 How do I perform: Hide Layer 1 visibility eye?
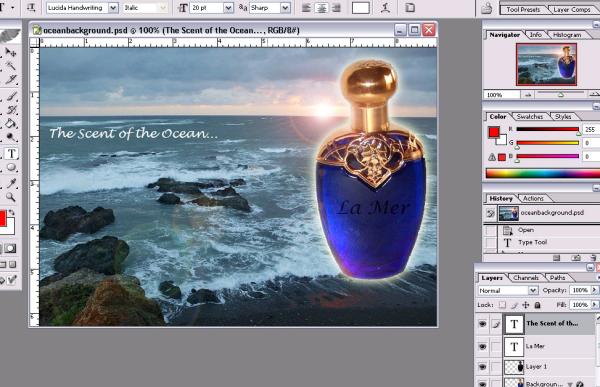(x=483, y=367)
